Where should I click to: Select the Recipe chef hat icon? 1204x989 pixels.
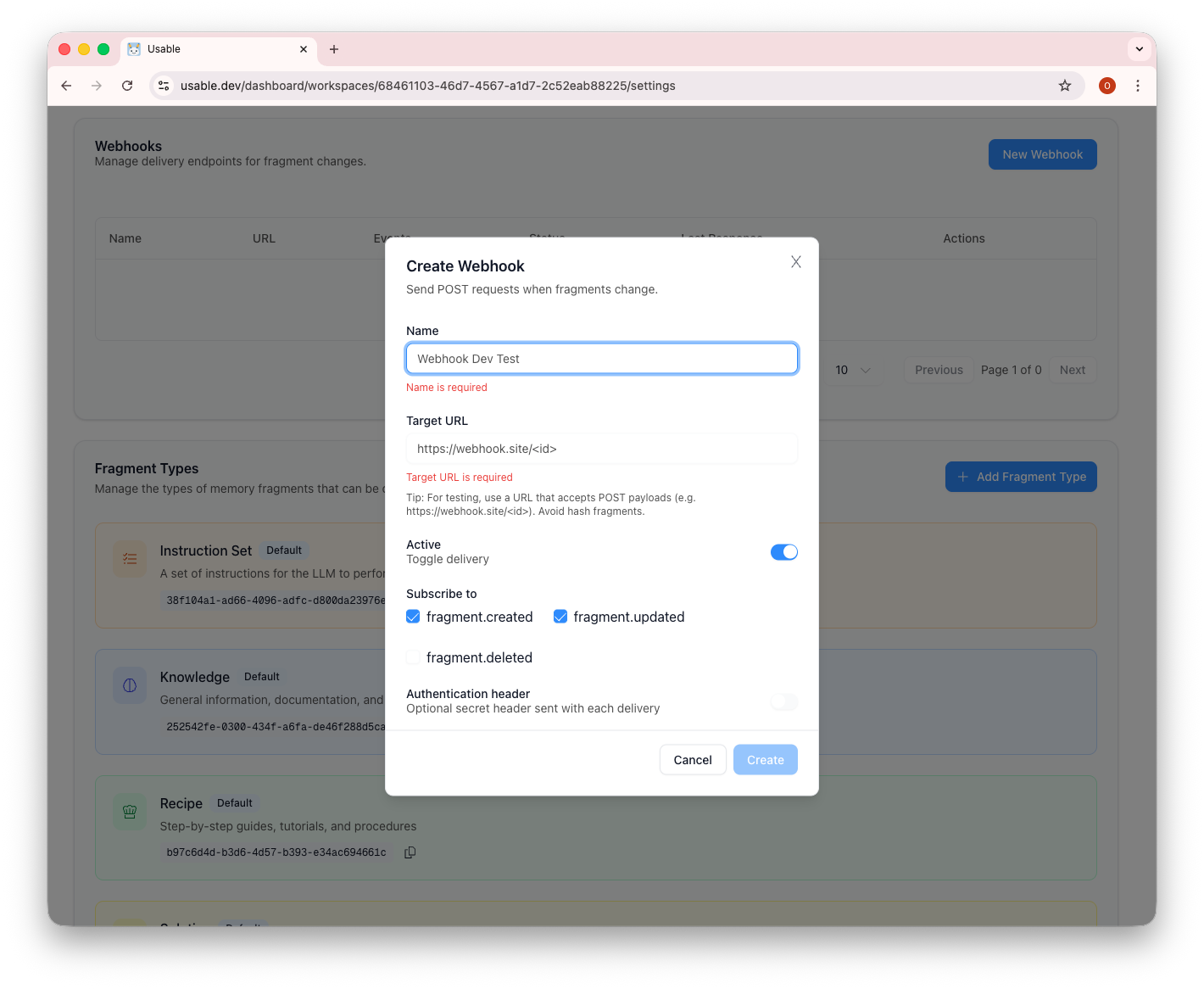tap(129, 812)
